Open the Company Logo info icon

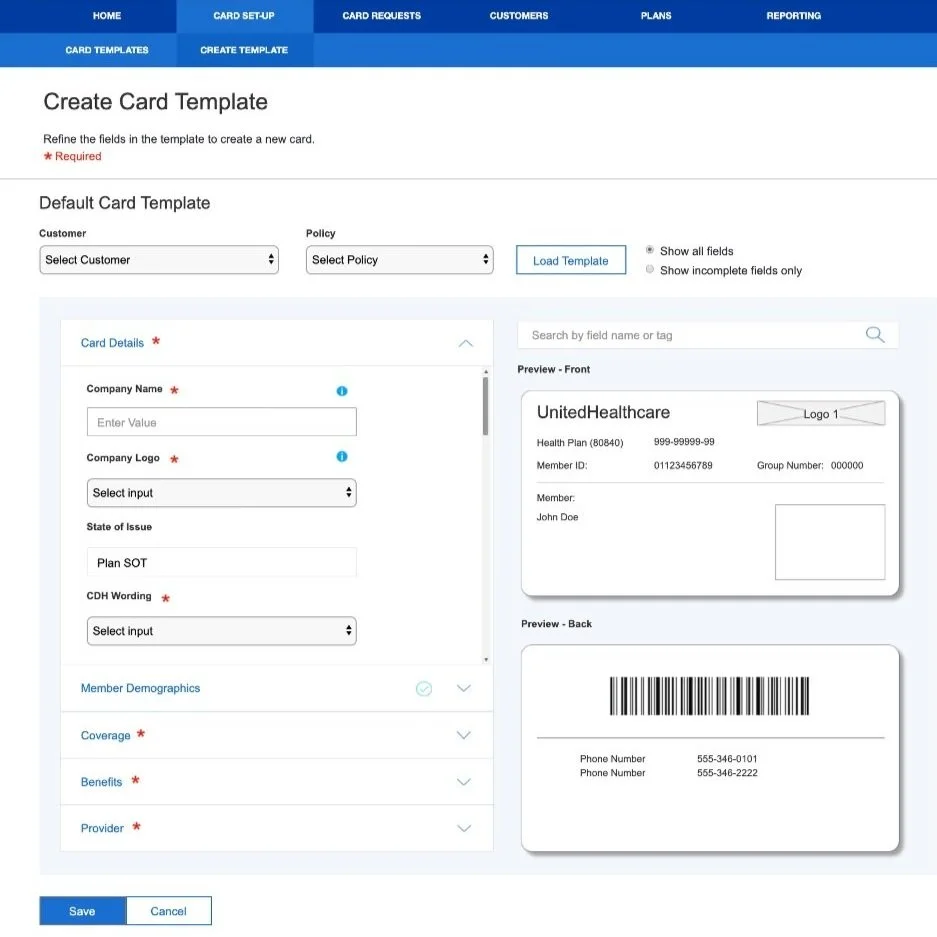pyautogui.click(x=342, y=457)
